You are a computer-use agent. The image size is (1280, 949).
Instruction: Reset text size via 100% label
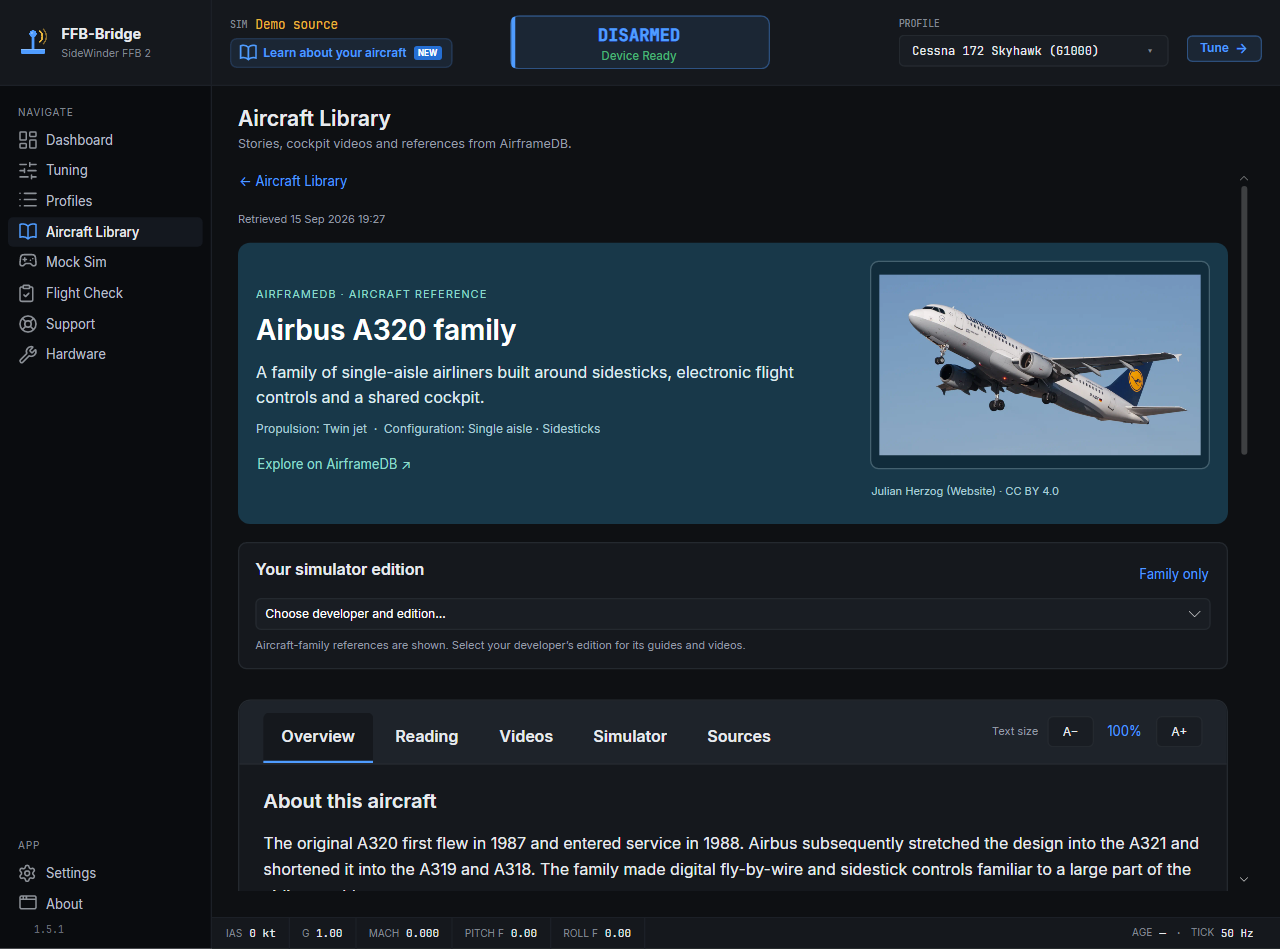click(1124, 732)
